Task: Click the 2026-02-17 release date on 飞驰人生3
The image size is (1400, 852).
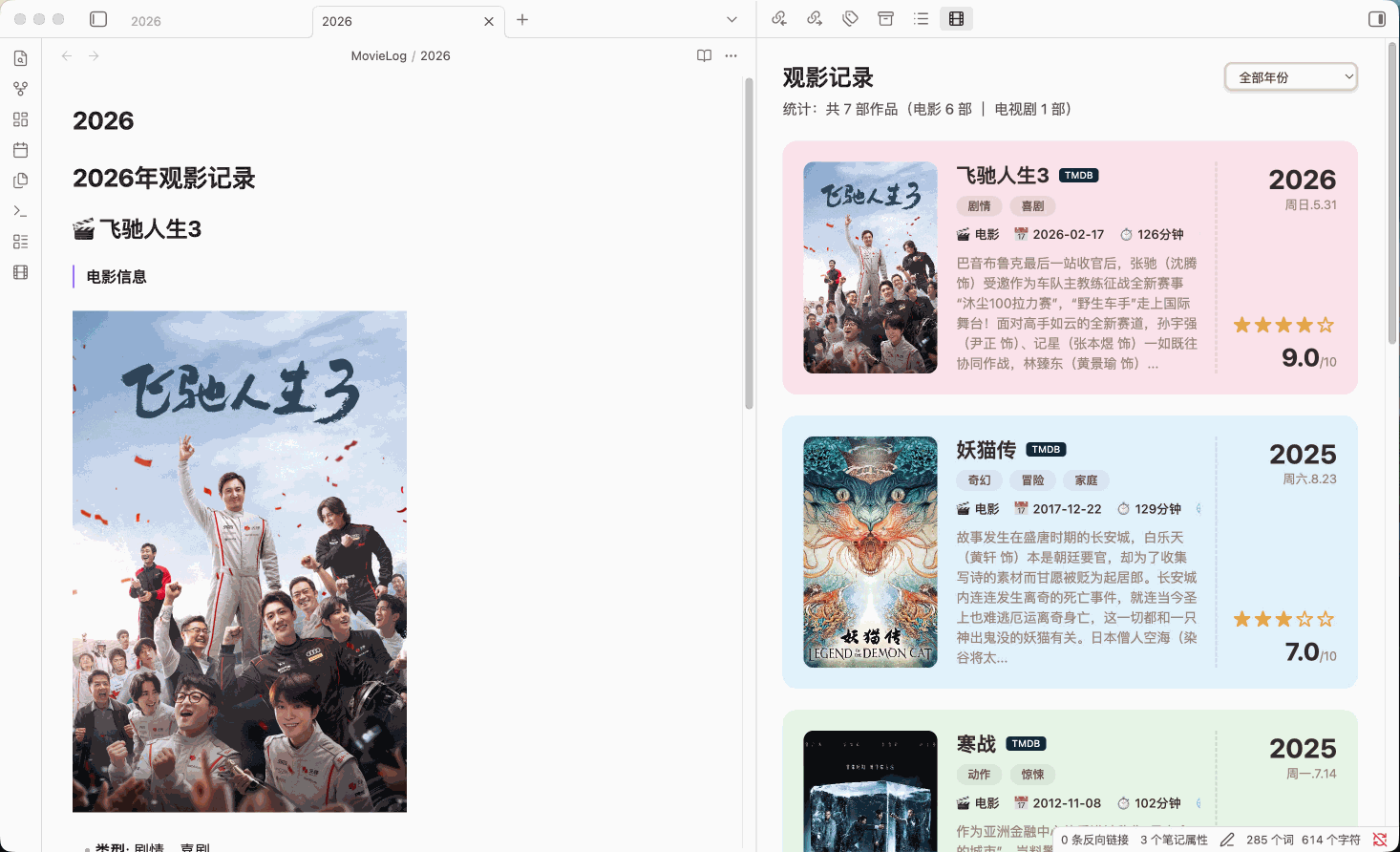Action: tap(1059, 235)
